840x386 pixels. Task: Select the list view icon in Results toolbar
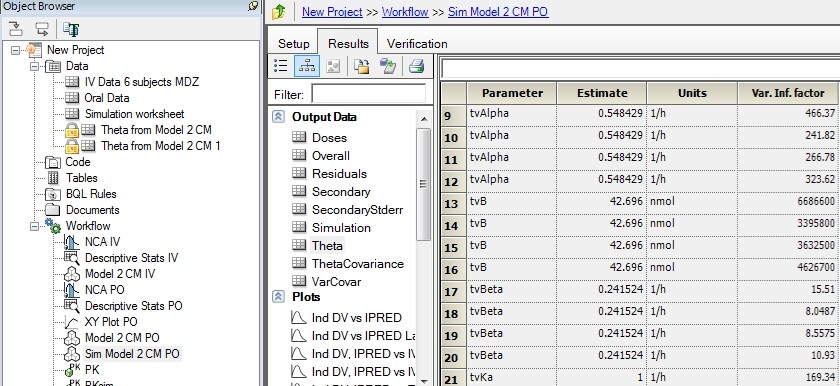[281, 66]
